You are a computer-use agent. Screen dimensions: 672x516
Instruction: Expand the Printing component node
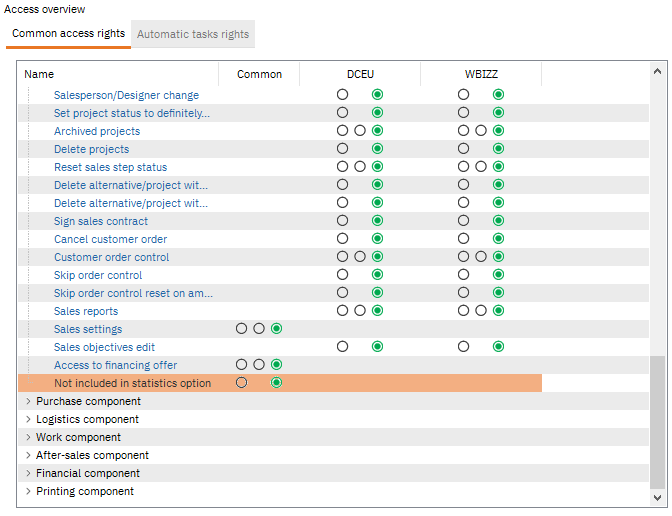(27, 491)
